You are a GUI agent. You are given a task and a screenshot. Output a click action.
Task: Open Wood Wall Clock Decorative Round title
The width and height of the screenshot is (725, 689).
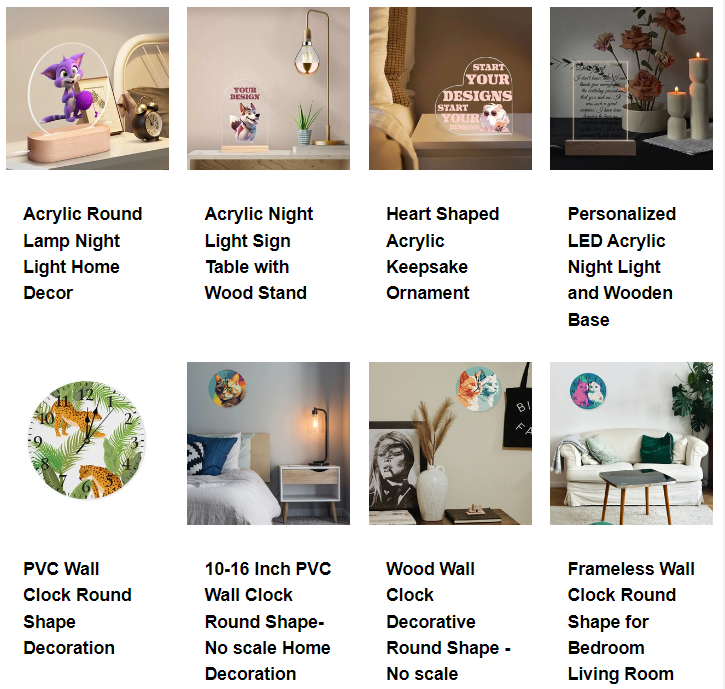(449, 621)
